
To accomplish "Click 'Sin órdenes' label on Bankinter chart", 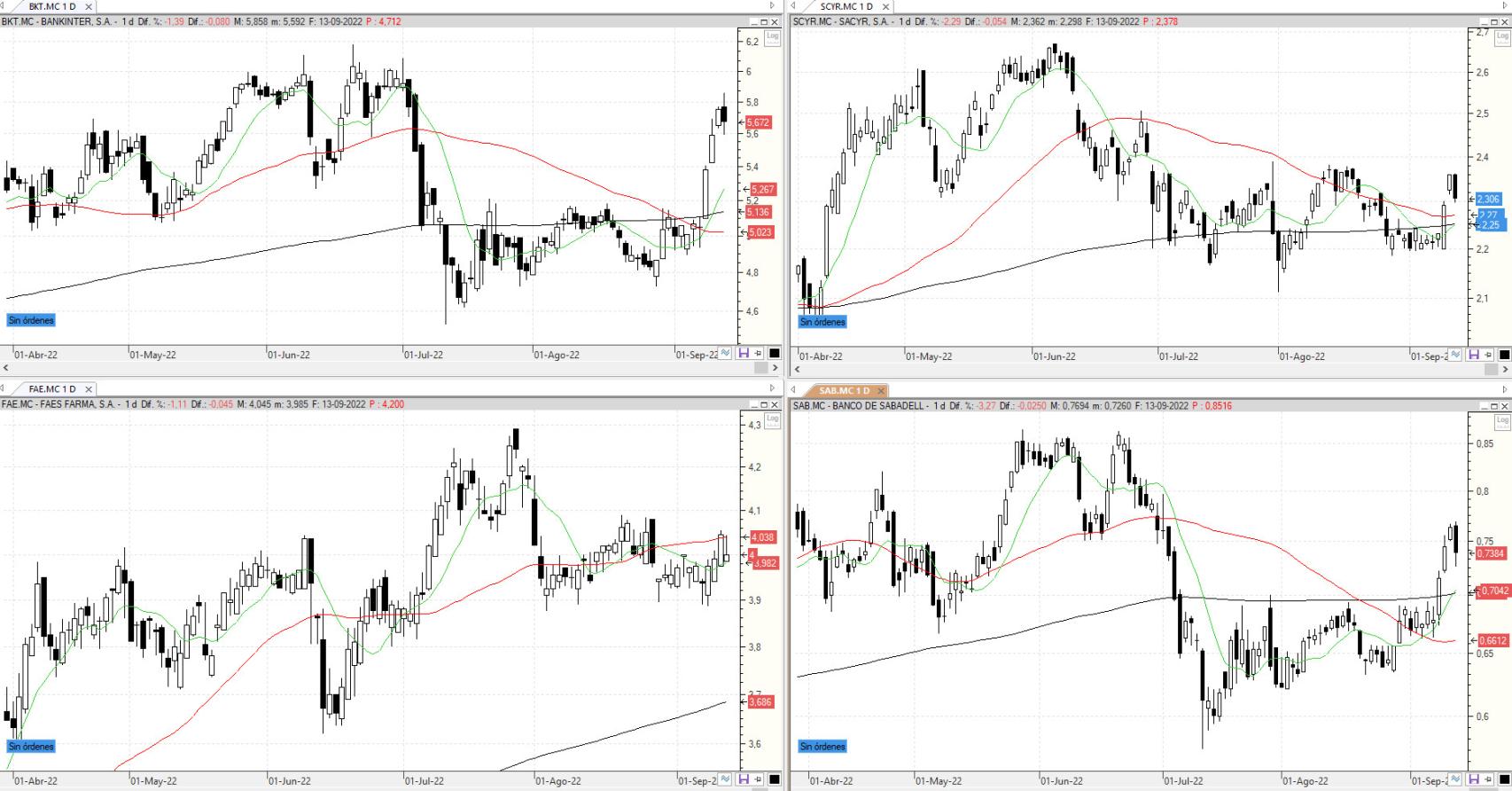I will point(31,320).
